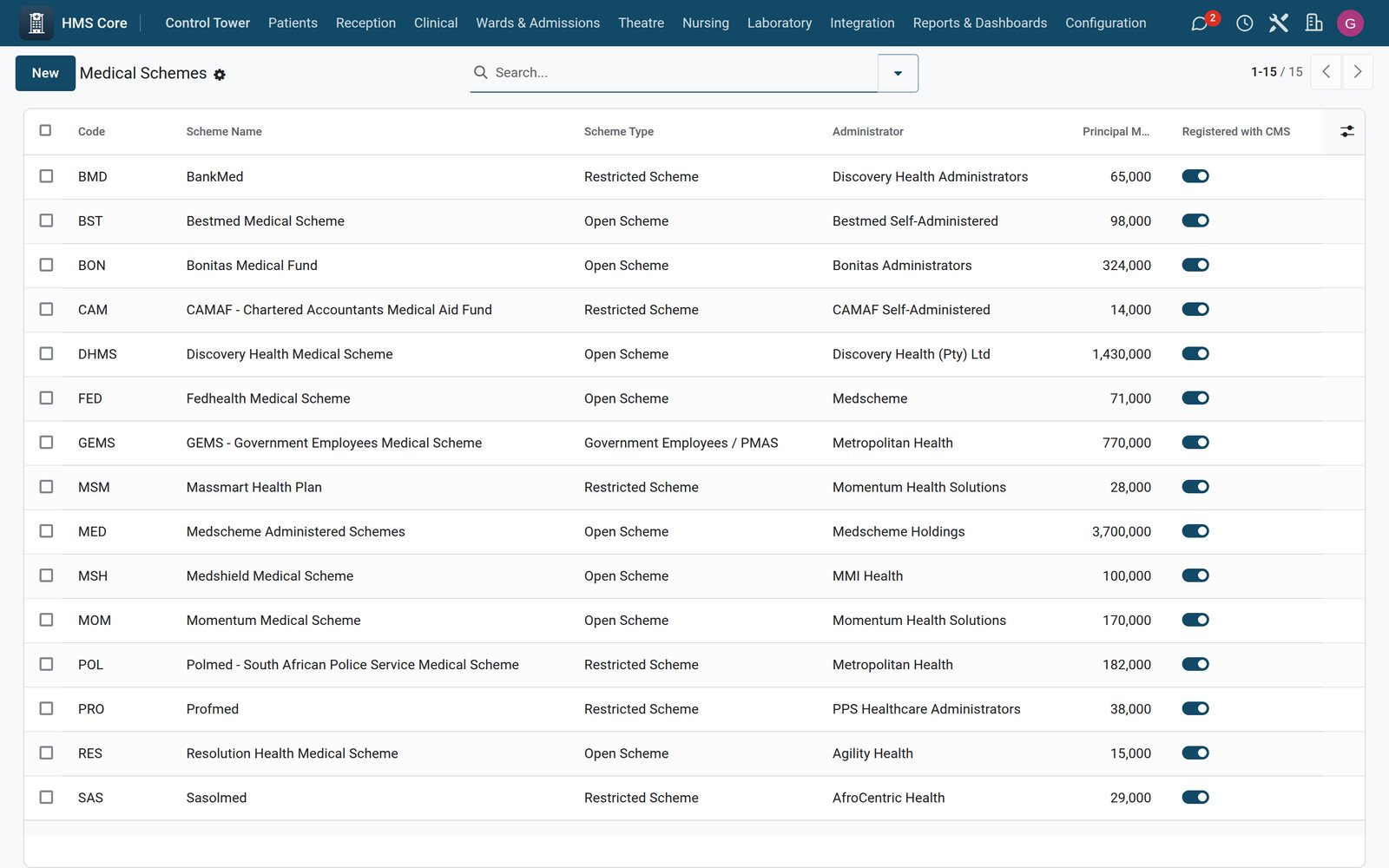The height and width of the screenshot is (868, 1389).
Task: Click the HMS Core building logo icon
Action: [36, 23]
